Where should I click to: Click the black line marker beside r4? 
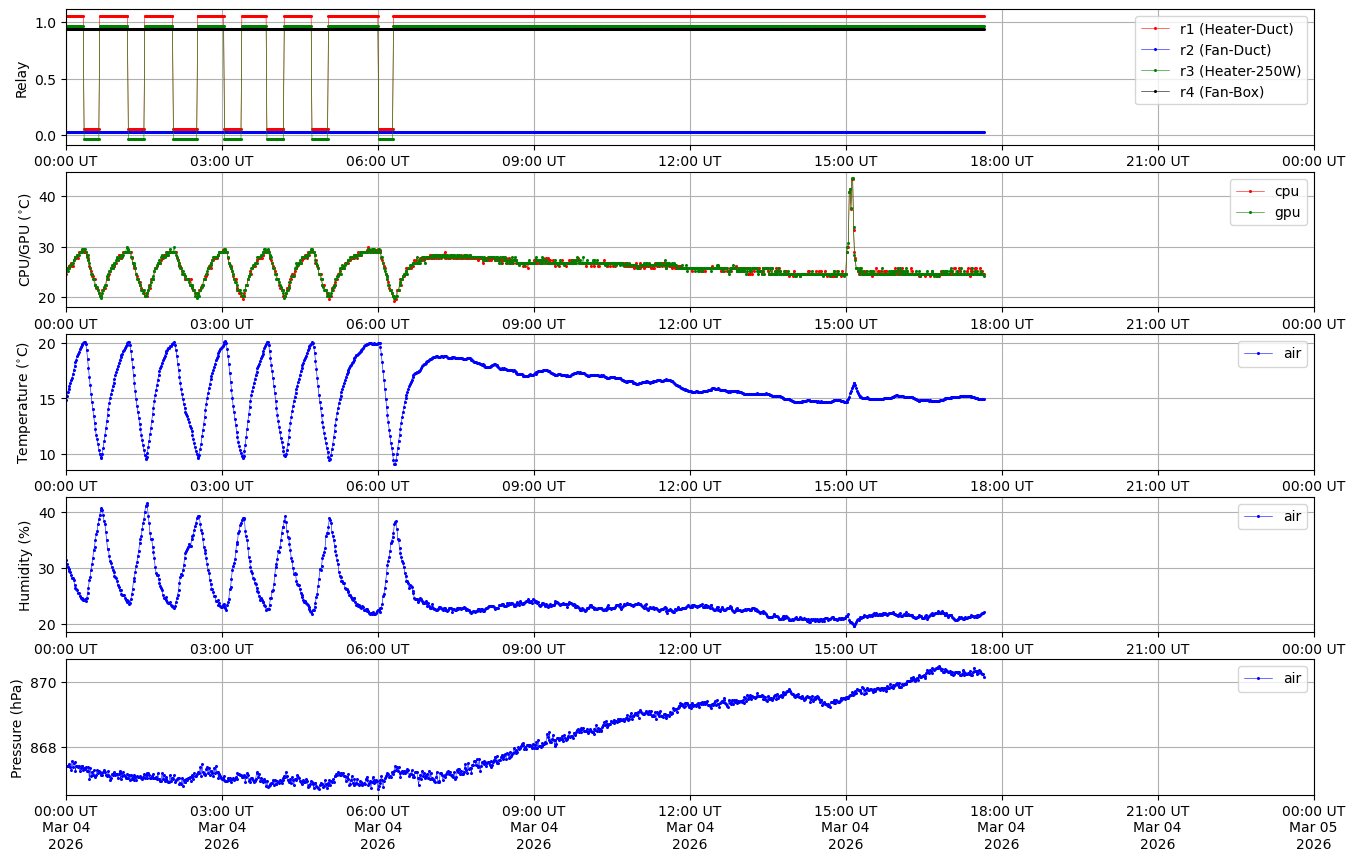[1156, 92]
